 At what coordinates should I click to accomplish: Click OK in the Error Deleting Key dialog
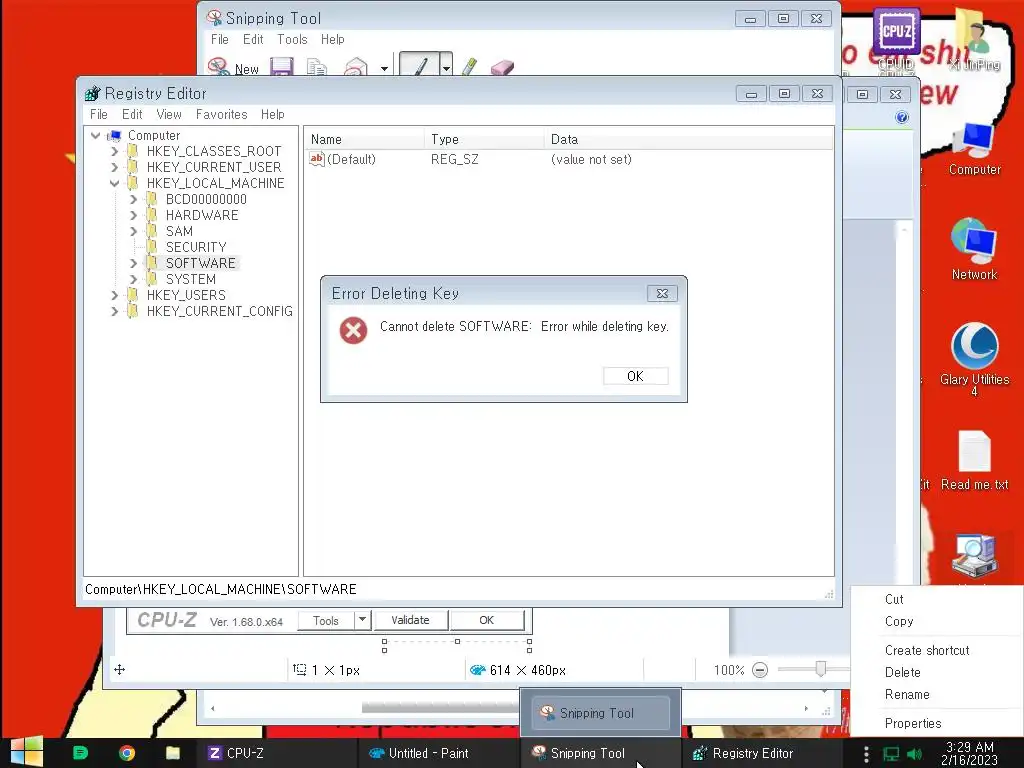point(635,376)
